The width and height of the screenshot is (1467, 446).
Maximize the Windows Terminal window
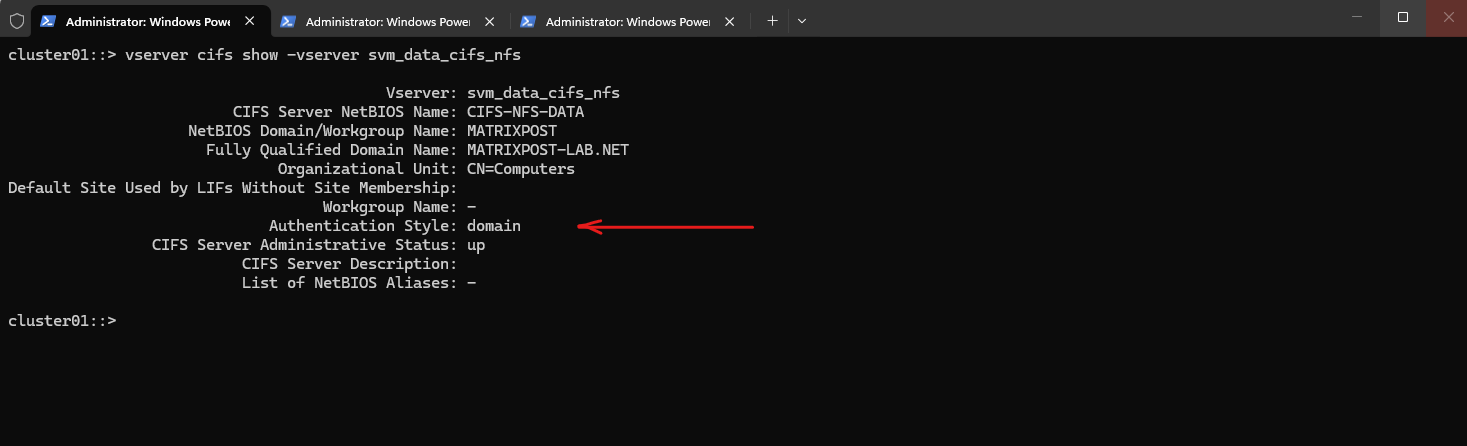[x=1403, y=17]
